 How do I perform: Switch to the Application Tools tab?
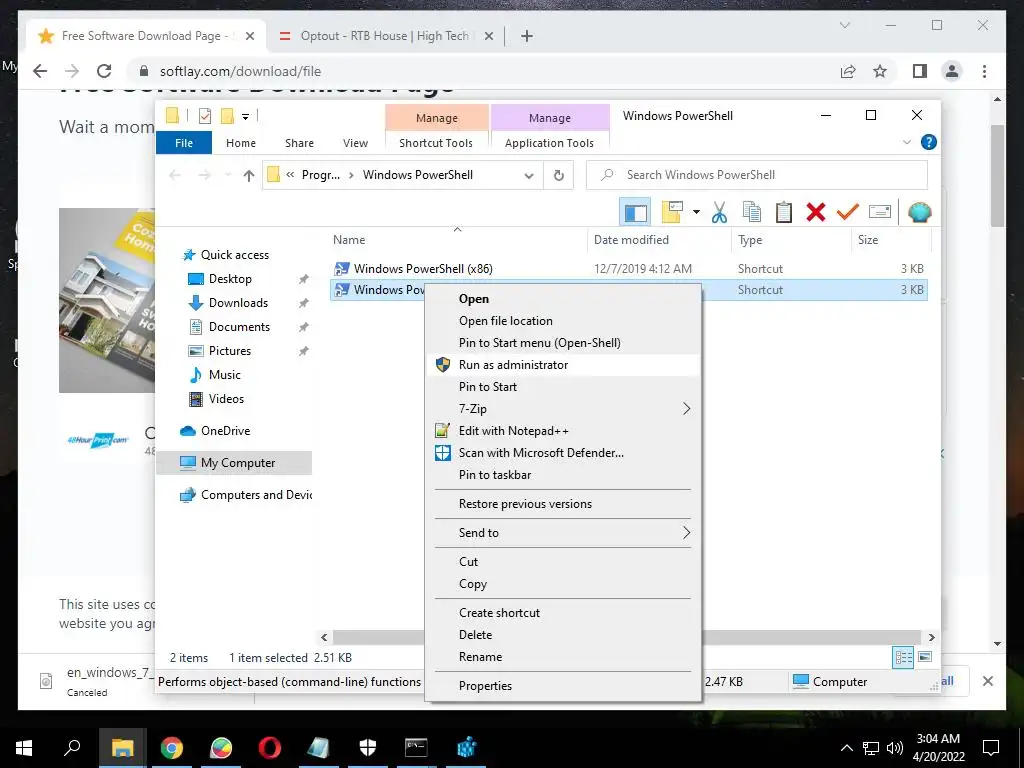click(x=549, y=143)
